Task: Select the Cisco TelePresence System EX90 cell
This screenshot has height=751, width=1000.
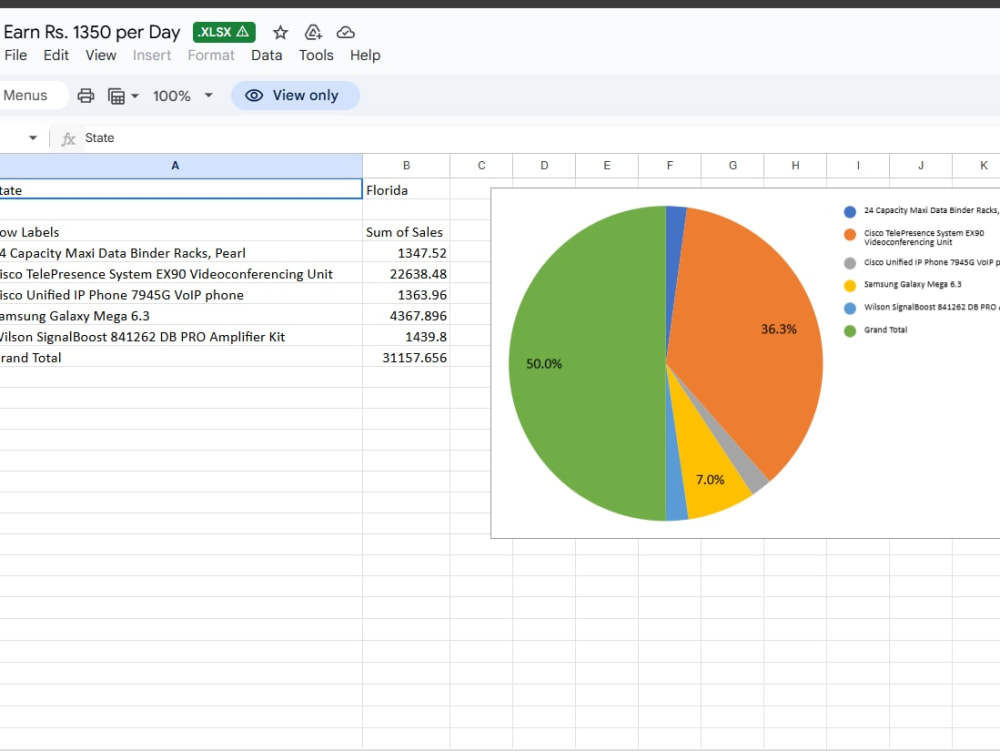Action: [x=181, y=274]
